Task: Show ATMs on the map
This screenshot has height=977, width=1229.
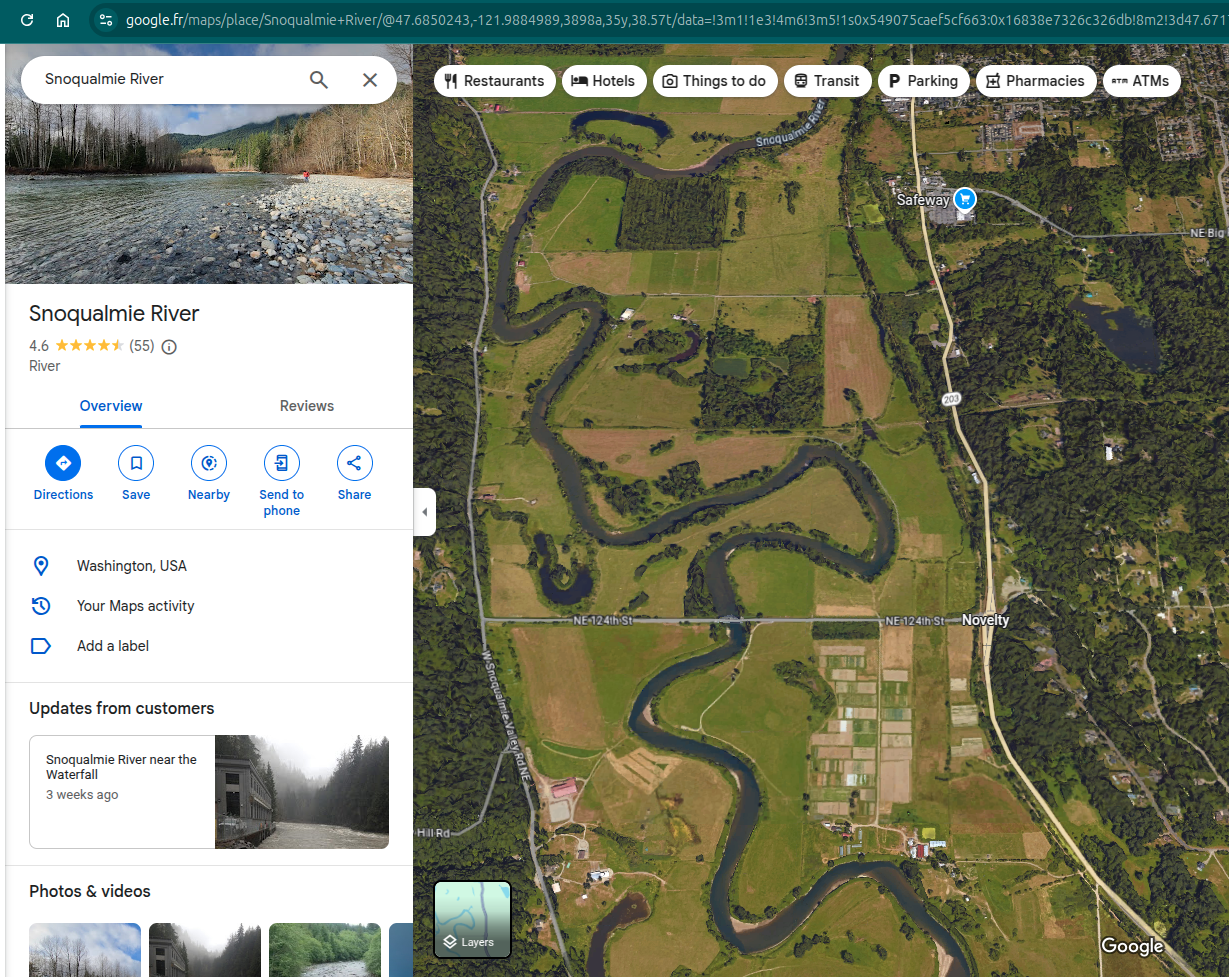Action: pos(1141,81)
